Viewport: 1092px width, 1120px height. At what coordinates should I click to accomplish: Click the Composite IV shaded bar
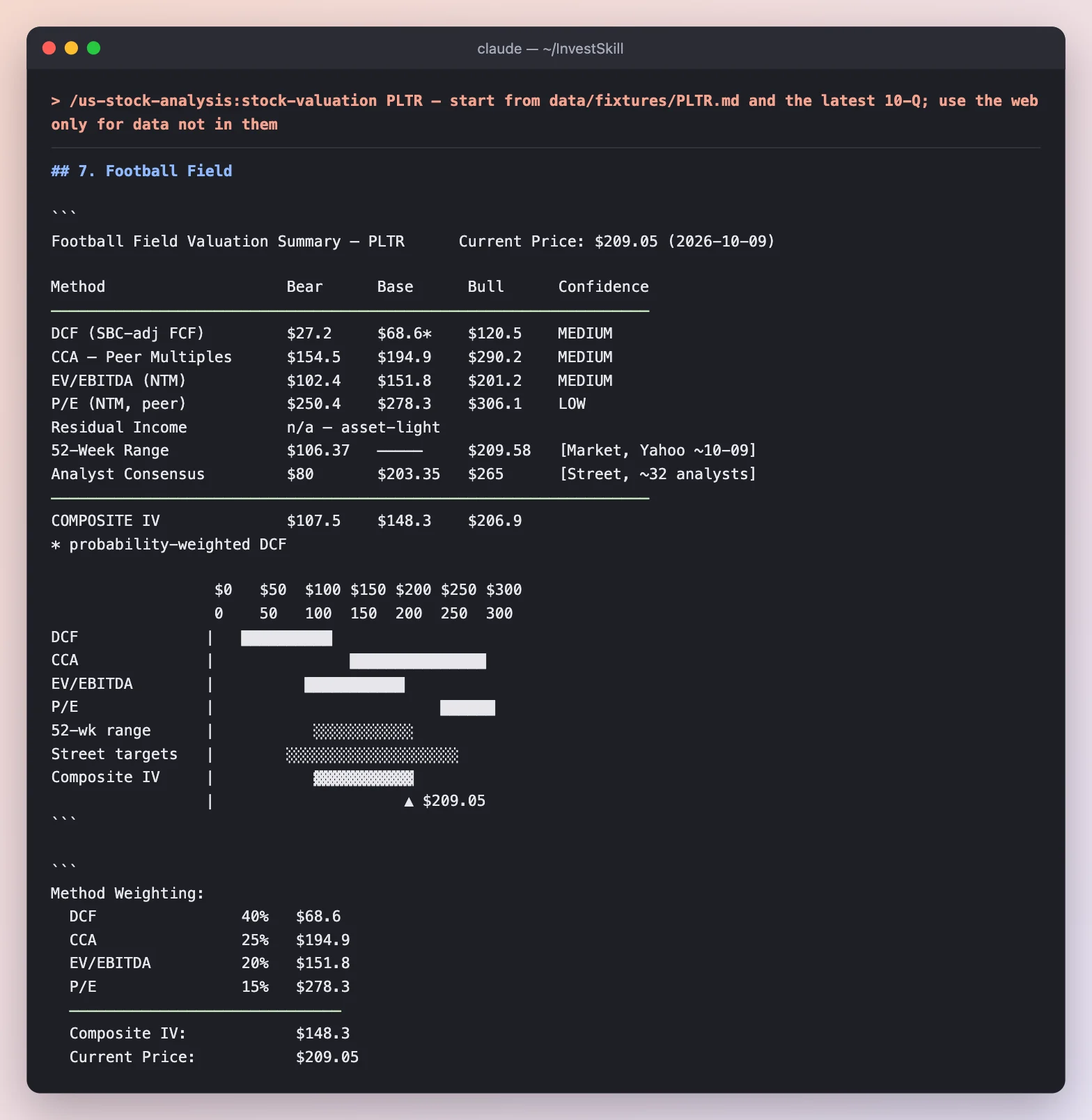click(364, 778)
